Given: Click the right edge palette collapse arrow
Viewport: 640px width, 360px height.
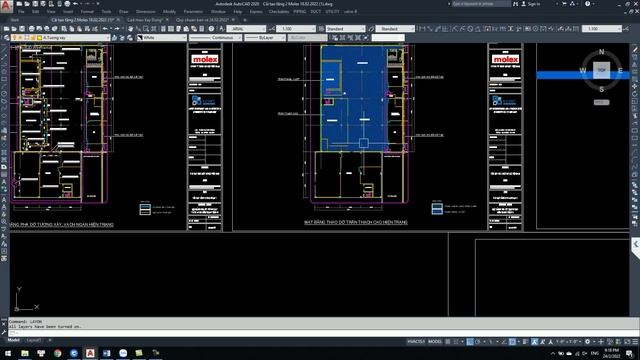Looking at the screenshot, I should [636, 244].
